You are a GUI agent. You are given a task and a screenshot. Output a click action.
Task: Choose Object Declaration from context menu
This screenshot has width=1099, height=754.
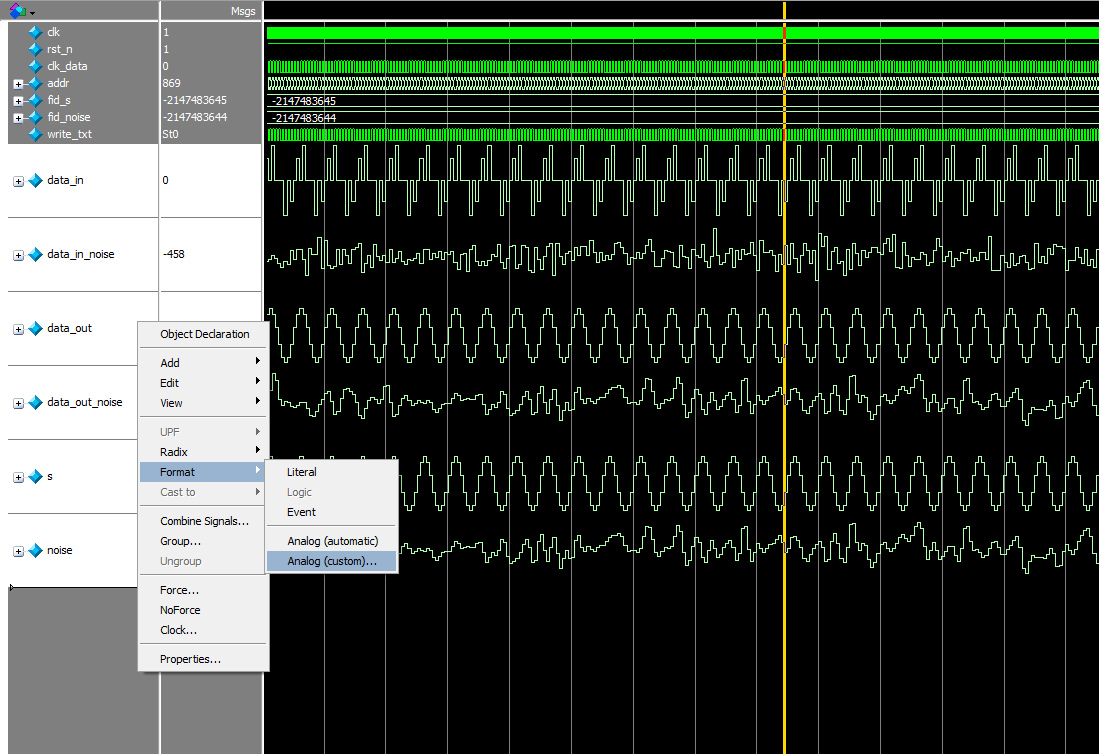point(203,334)
